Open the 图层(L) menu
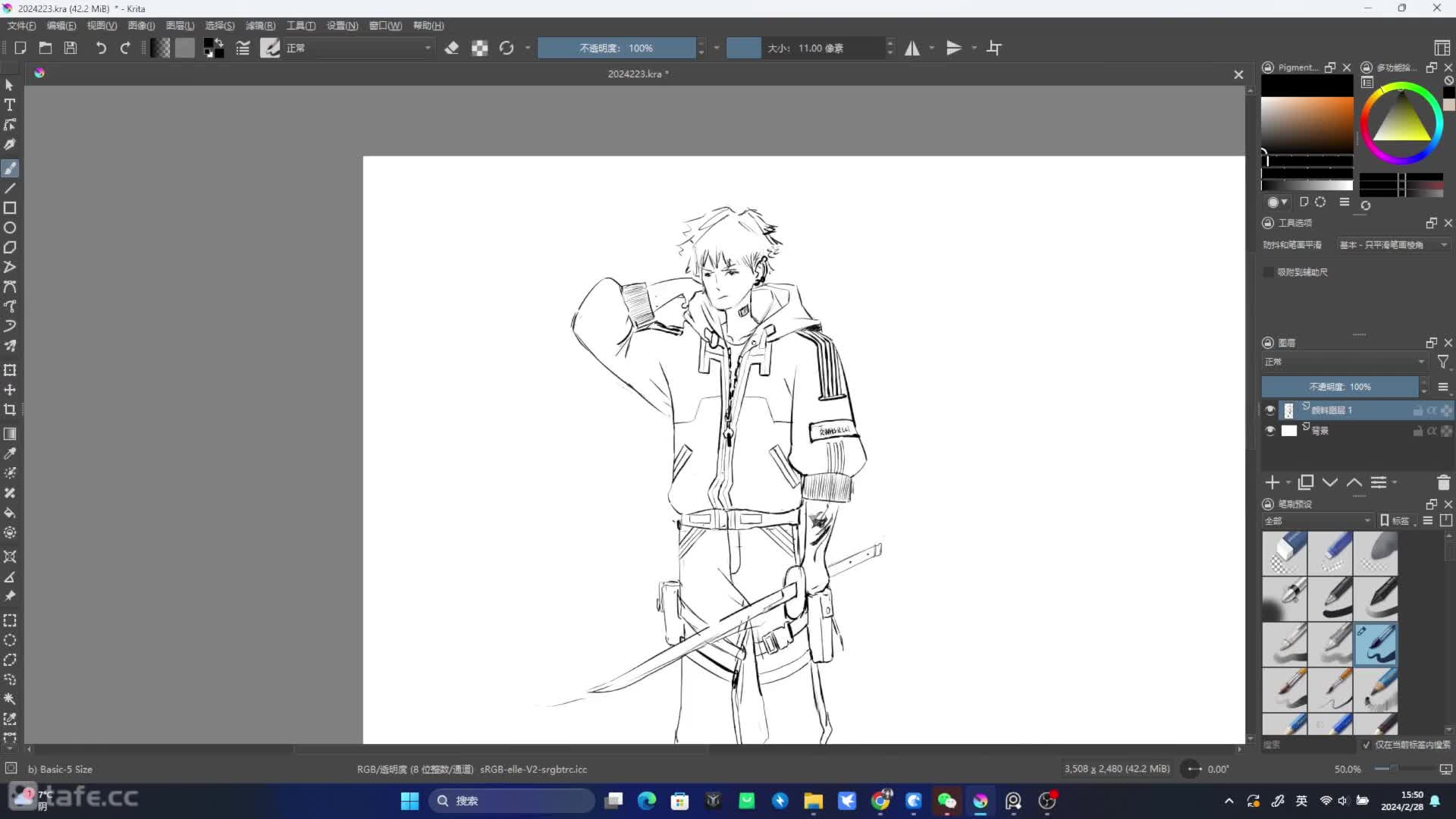Screen dimensions: 1456x819 click(x=180, y=26)
